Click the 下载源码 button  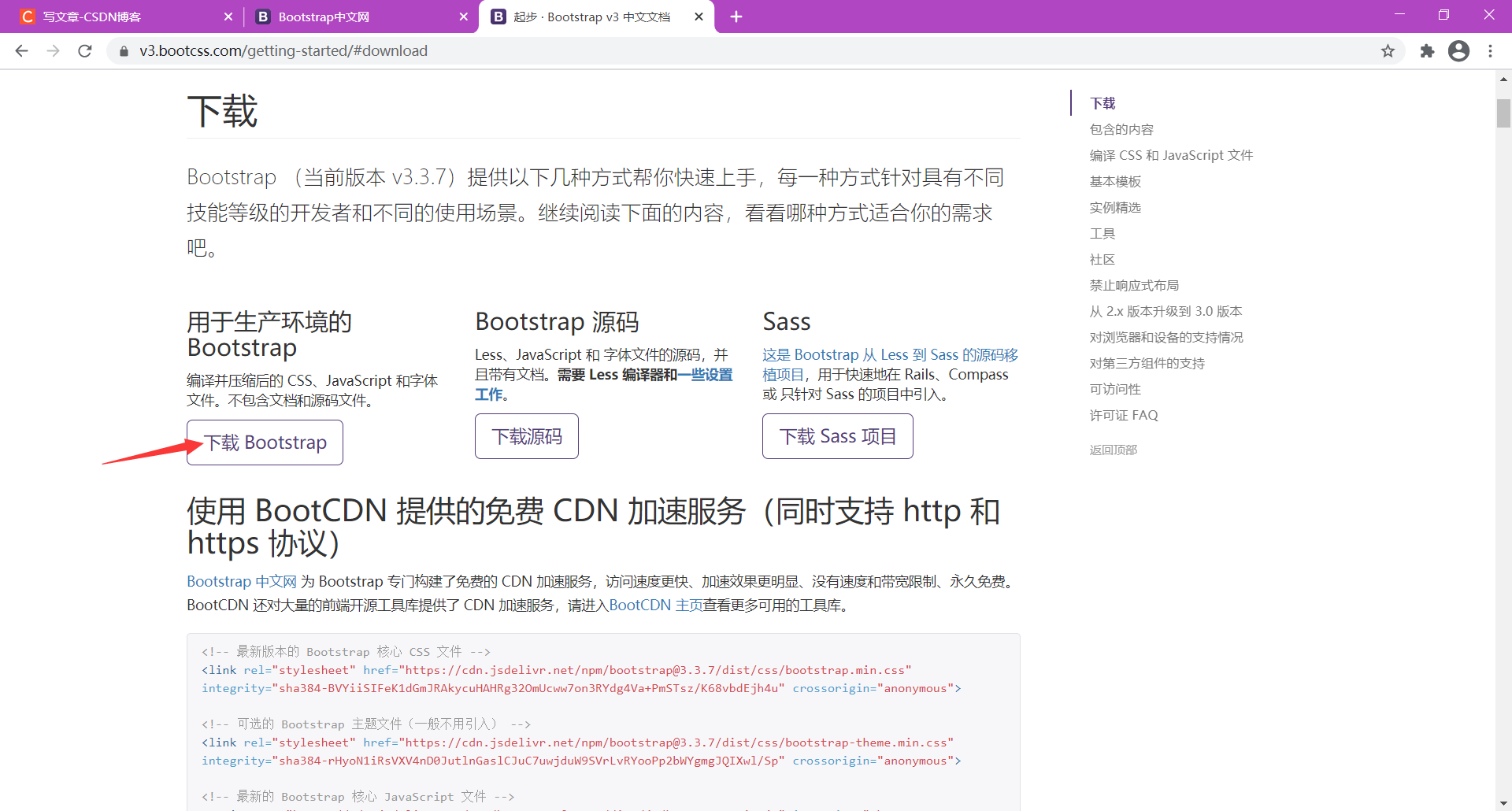coord(527,436)
